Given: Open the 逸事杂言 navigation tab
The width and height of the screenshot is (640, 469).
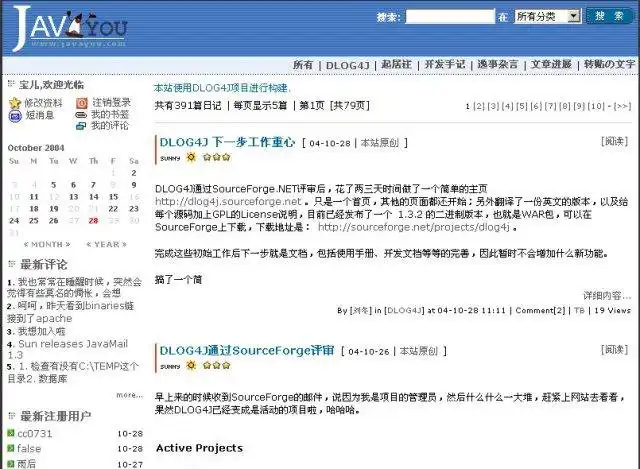Looking at the screenshot, I should tap(498, 64).
